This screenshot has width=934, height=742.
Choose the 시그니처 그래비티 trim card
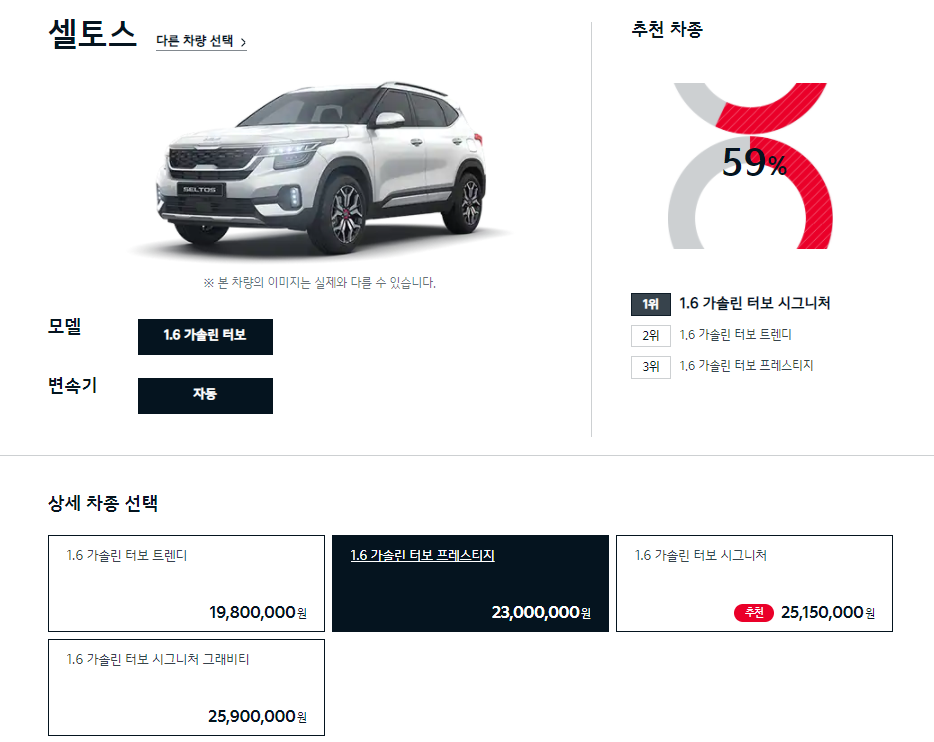[x=186, y=688]
